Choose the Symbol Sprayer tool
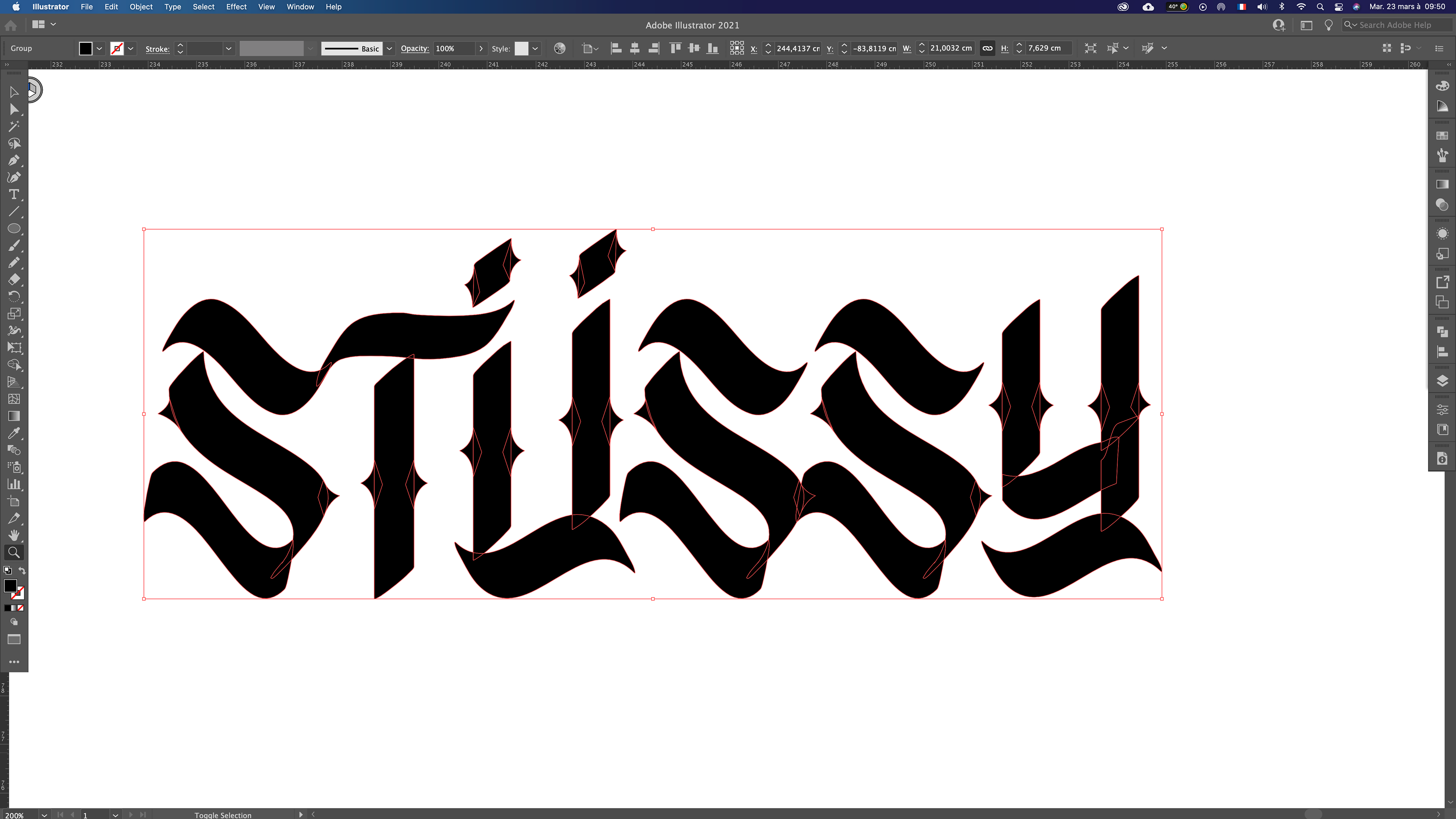 point(14,467)
